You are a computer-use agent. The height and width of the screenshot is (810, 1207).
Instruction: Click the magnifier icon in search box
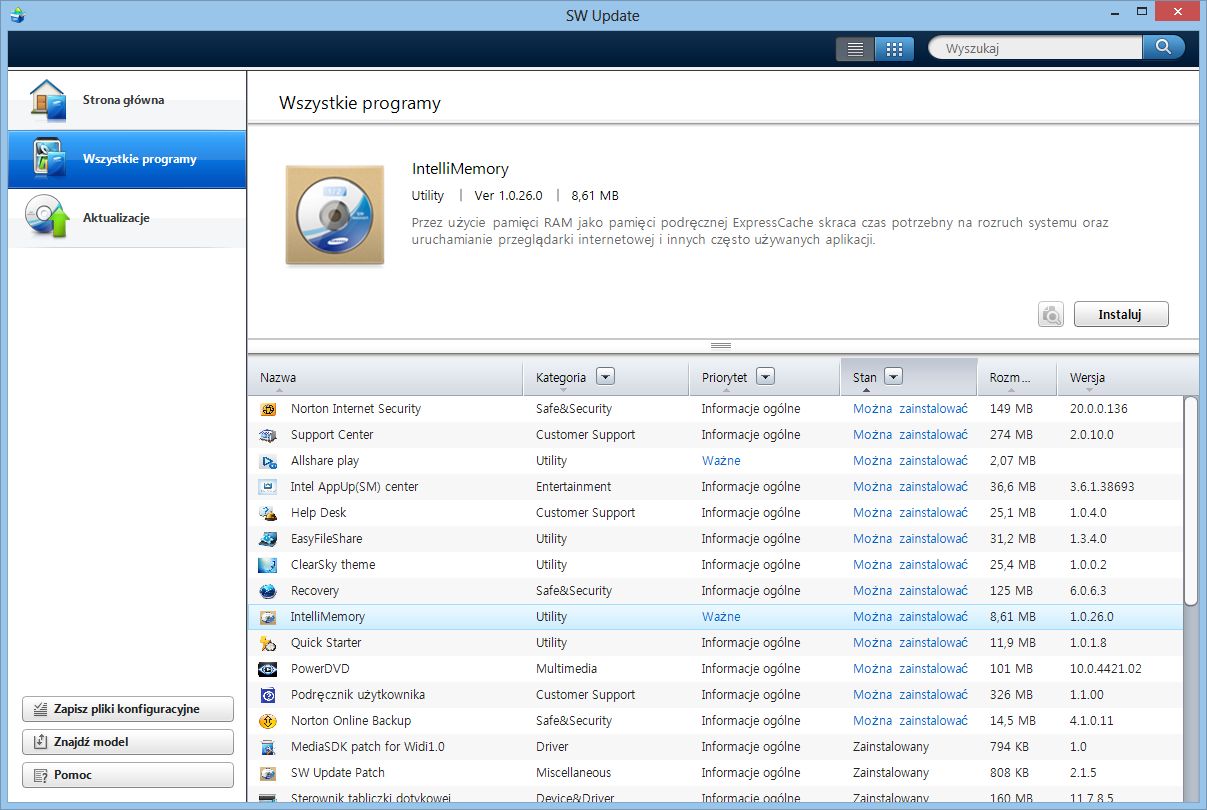pos(1163,47)
